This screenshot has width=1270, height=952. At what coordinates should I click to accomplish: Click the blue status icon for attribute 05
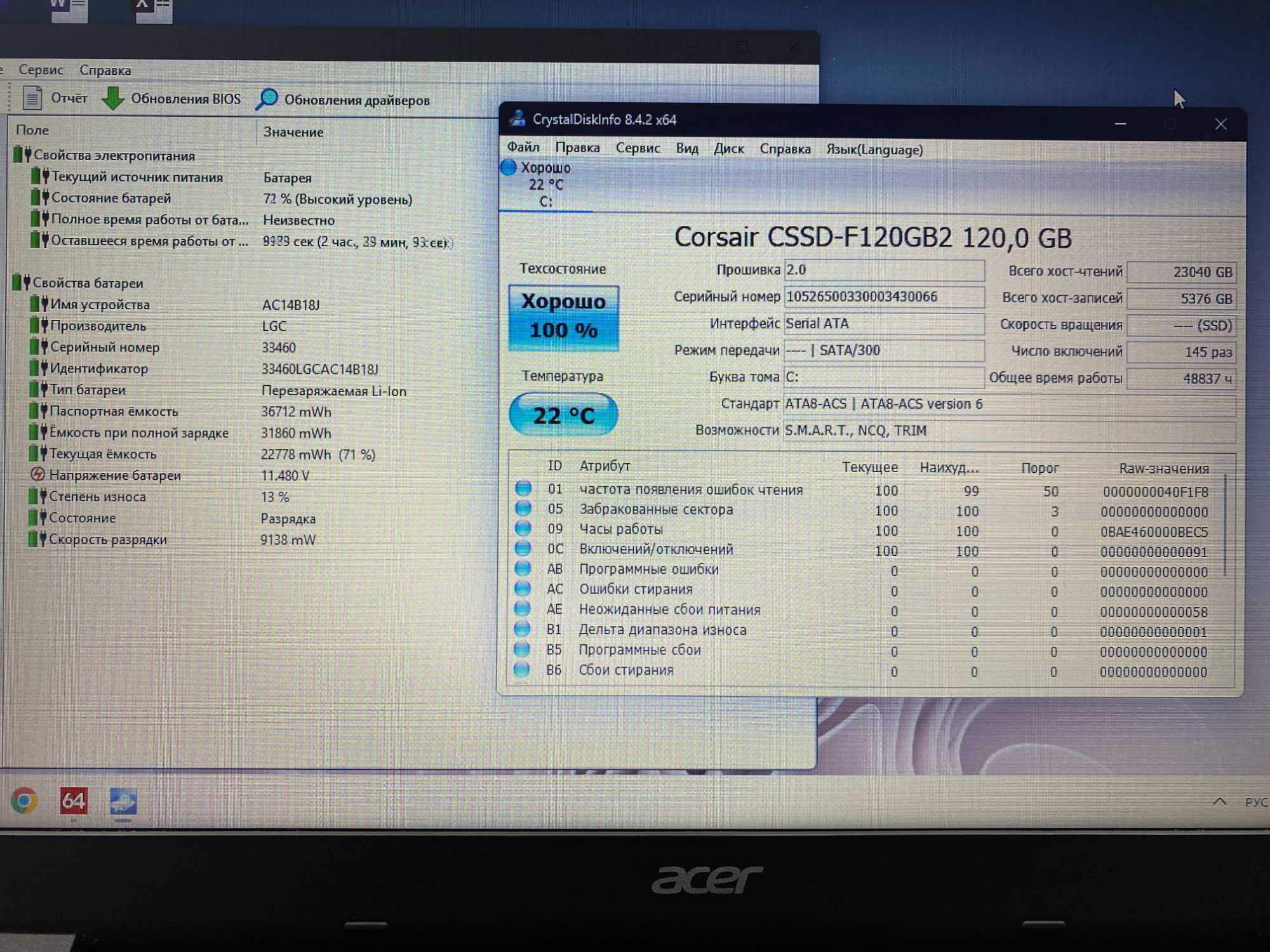523,508
